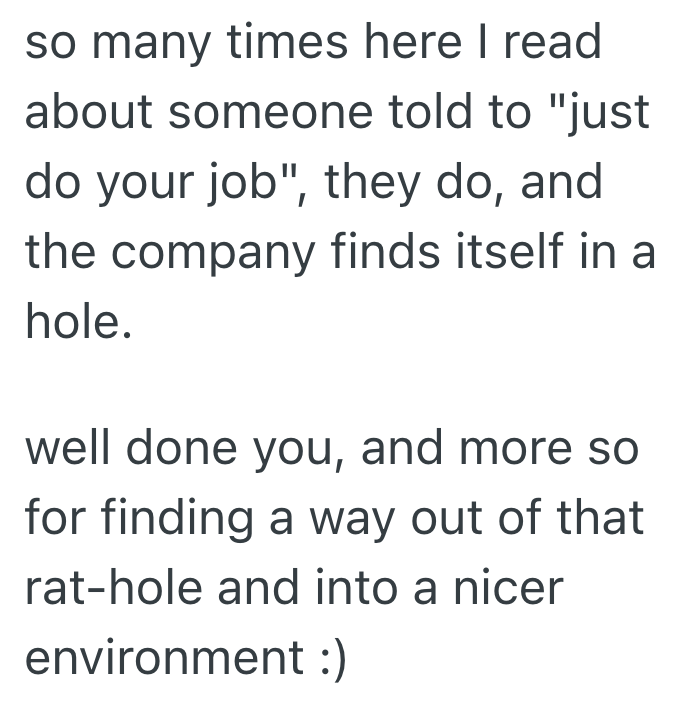Click the word "about" starting the second line

point(86,116)
